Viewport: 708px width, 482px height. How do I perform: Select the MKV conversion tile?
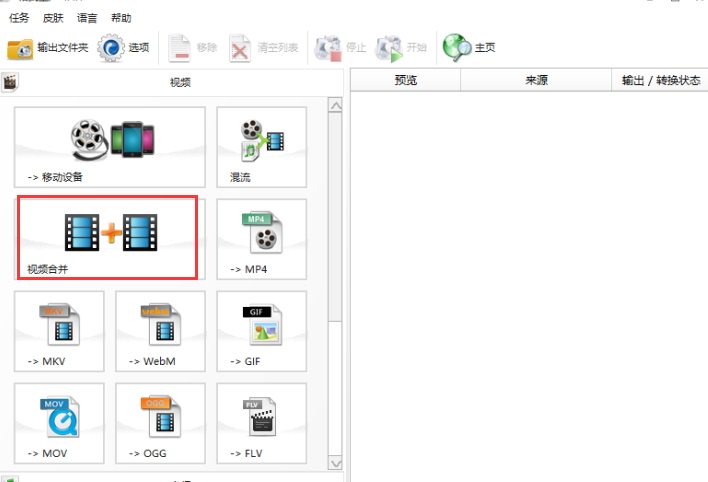(59, 331)
